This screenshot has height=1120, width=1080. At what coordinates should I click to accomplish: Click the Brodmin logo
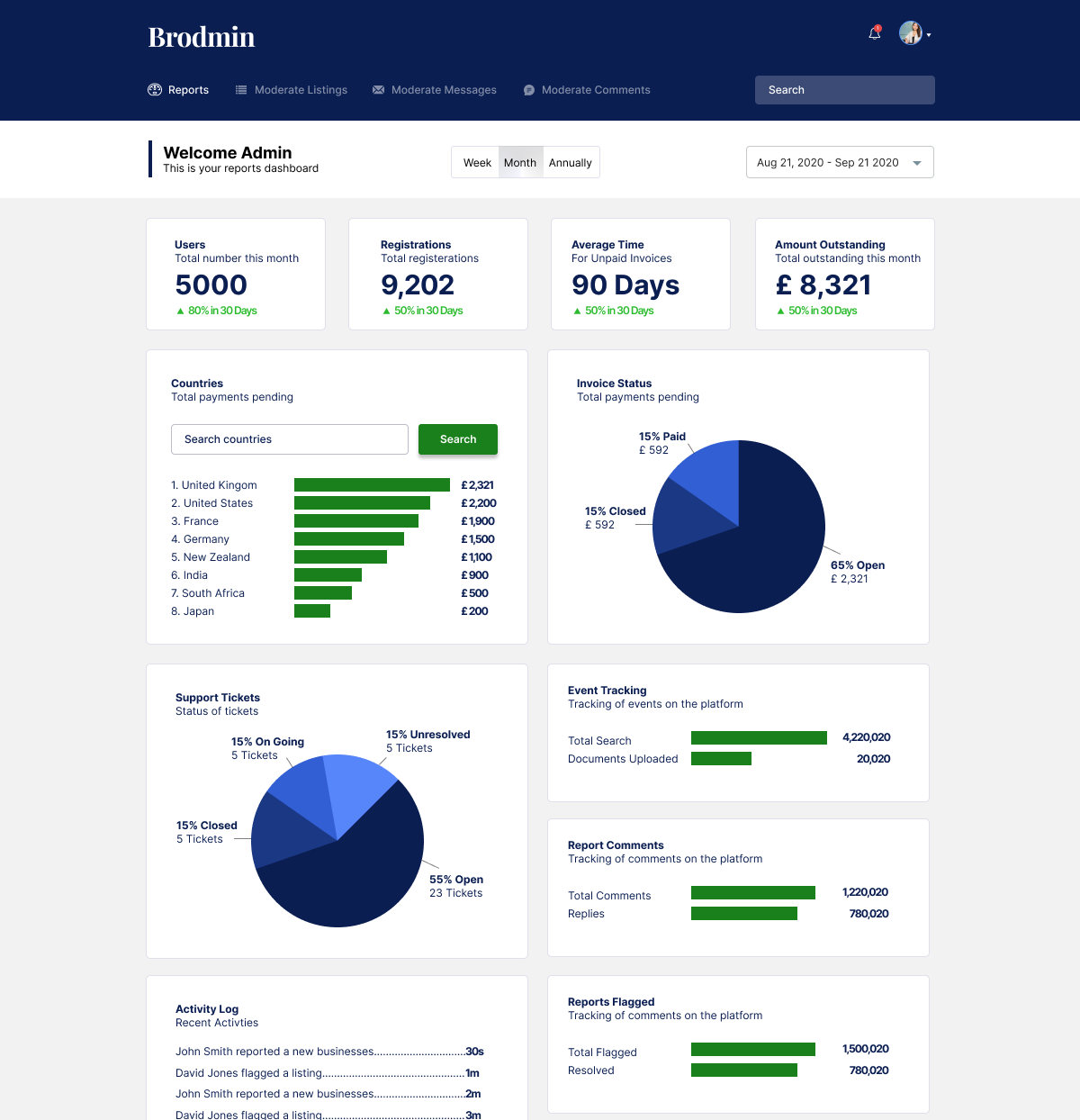(x=202, y=37)
